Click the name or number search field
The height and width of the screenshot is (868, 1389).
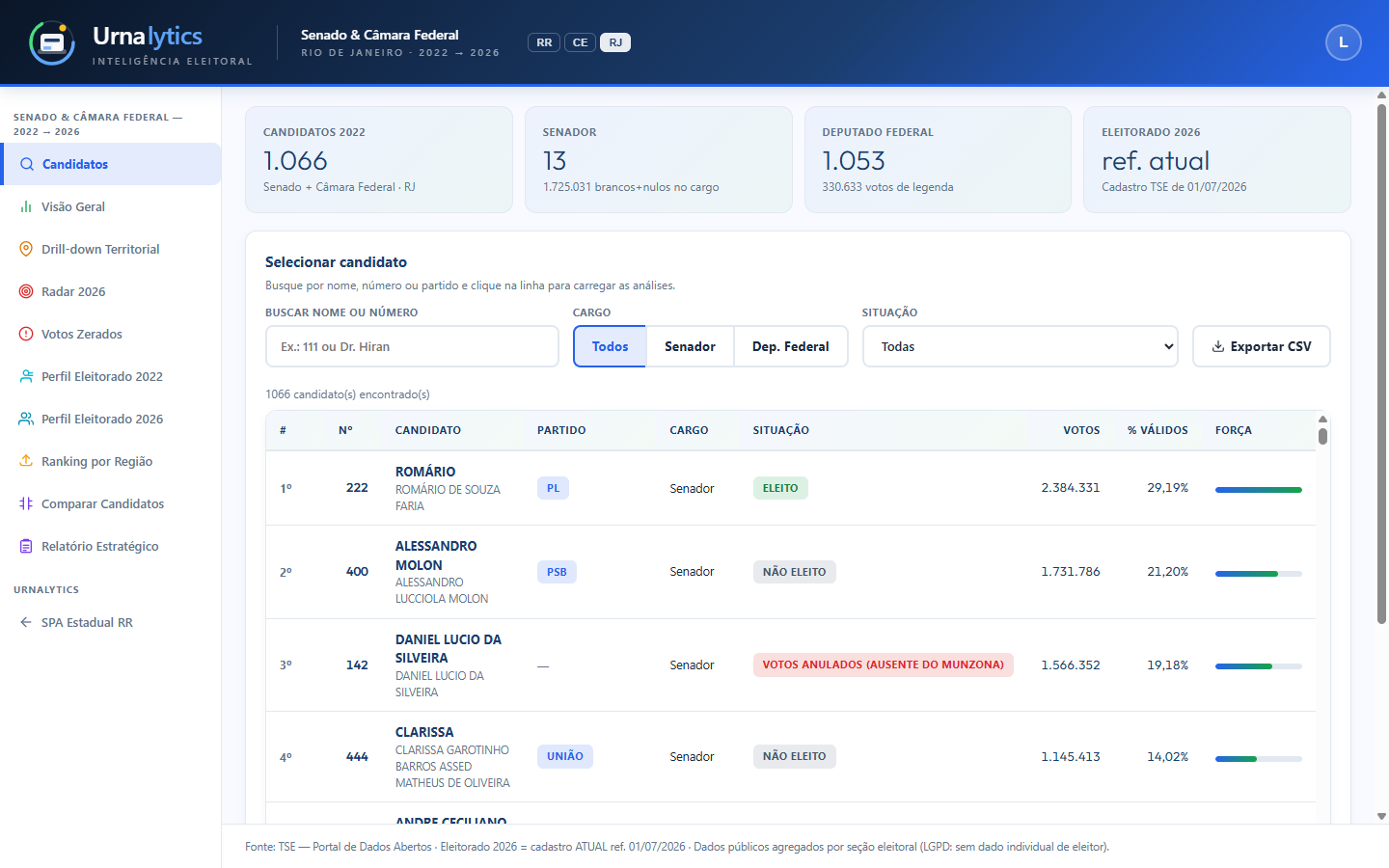click(412, 346)
